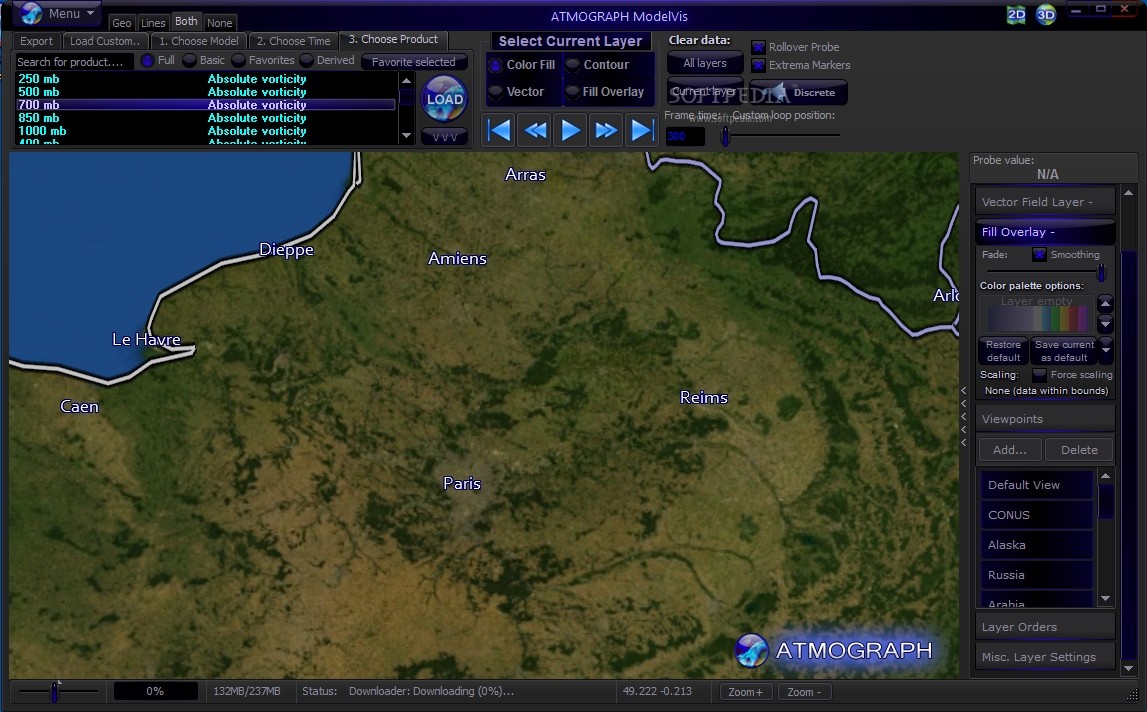The image size is (1147, 712).
Task: Add a new viewpoint
Action: tap(1009, 450)
